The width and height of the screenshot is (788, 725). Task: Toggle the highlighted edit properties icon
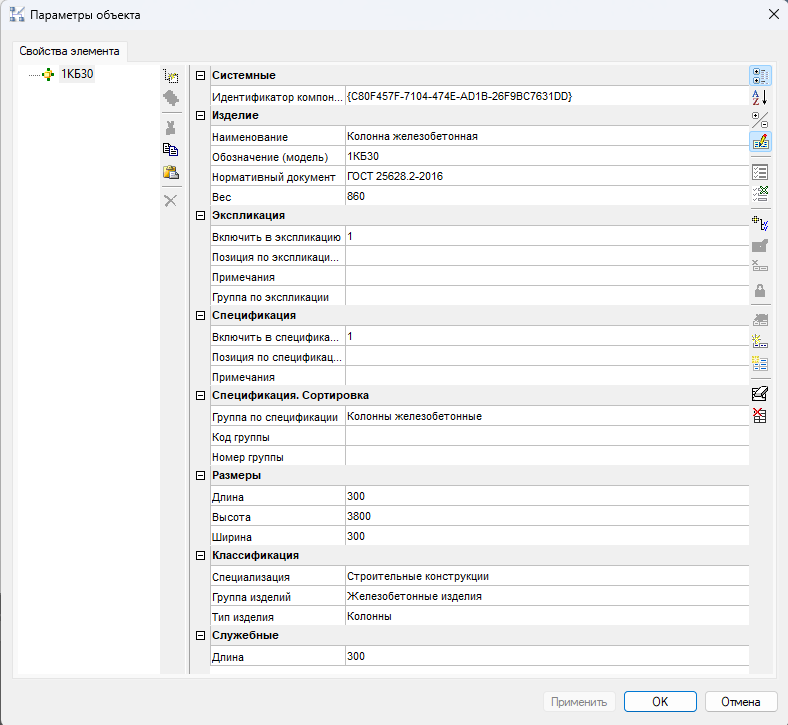[759, 141]
